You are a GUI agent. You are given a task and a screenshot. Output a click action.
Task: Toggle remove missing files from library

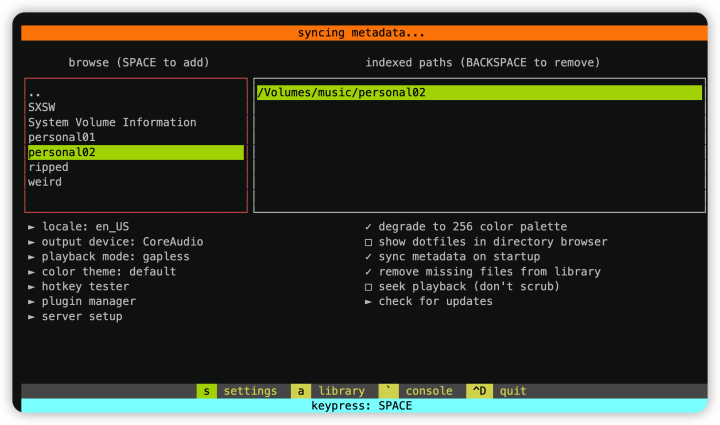[483, 272]
